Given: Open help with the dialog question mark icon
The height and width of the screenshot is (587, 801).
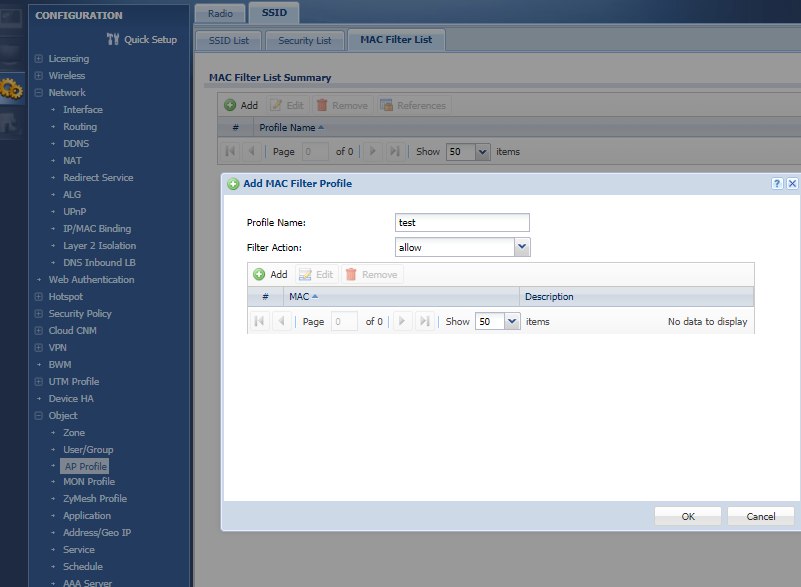Looking at the screenshot, I should click(x=777, y=183).
